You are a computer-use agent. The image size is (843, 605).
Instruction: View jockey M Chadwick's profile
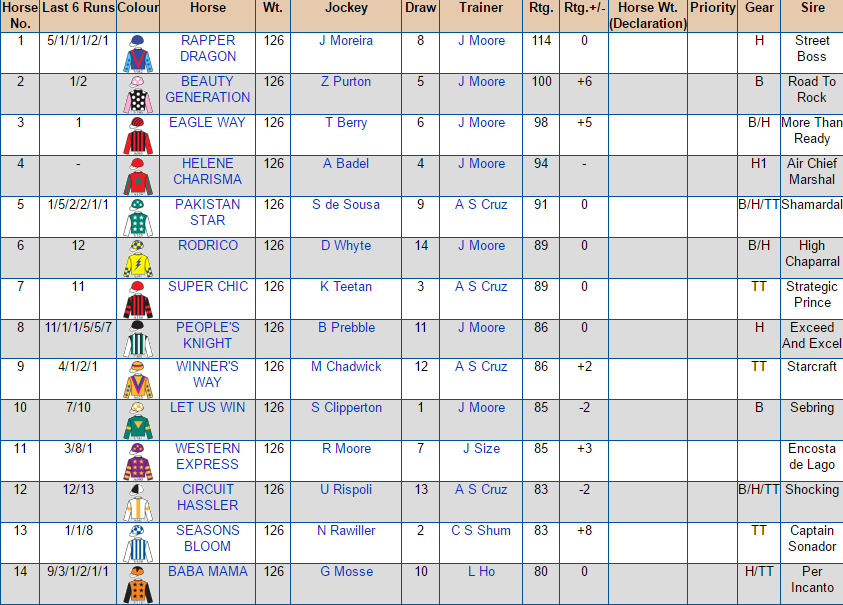tap(346, 367)
